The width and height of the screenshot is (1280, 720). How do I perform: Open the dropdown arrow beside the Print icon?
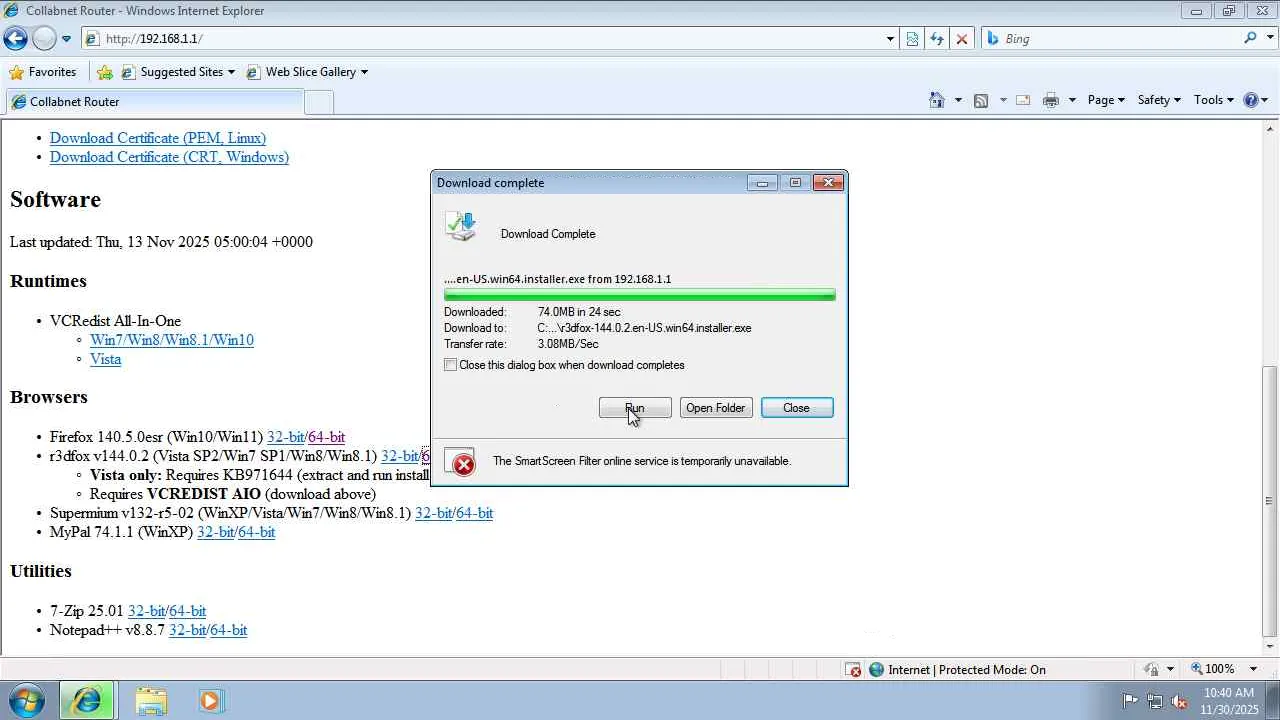[x=1072, y=100]
